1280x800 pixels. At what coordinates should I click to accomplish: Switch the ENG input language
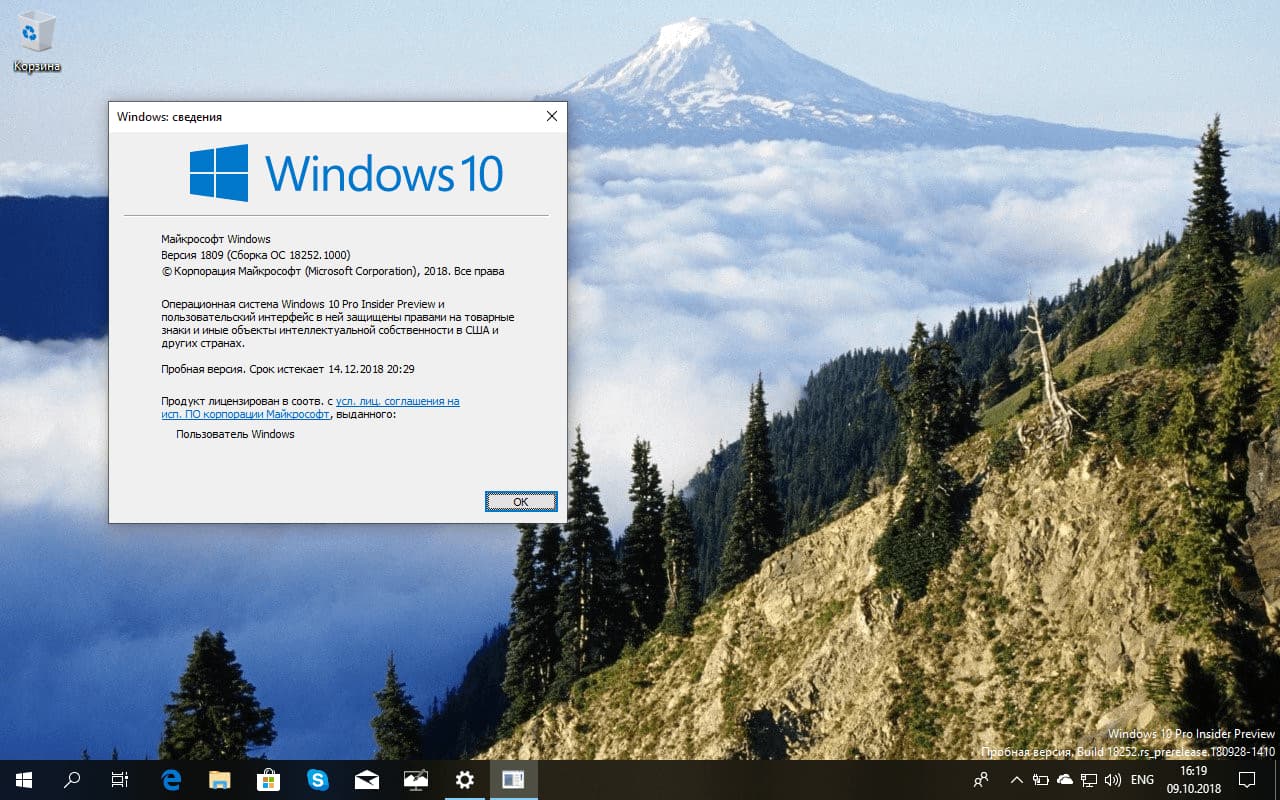pos(1142,780)
